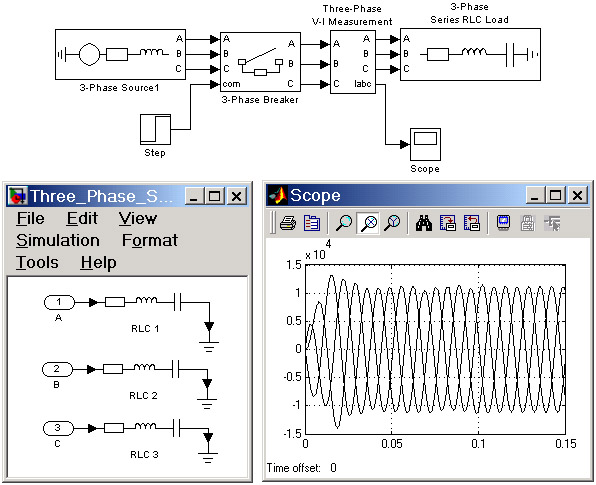Click the ground symbol of RLC 2 branch
The height and width of the screenshot is (485, 596).
point(207,404)
